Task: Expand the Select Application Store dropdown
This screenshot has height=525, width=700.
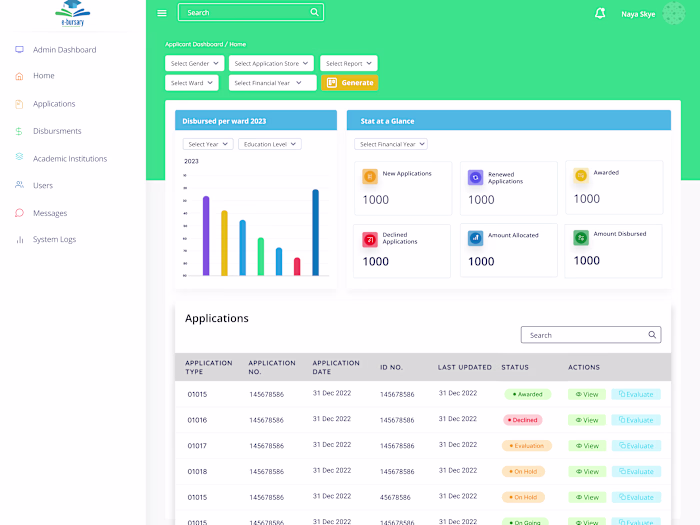Action: (x=271, y=63)
